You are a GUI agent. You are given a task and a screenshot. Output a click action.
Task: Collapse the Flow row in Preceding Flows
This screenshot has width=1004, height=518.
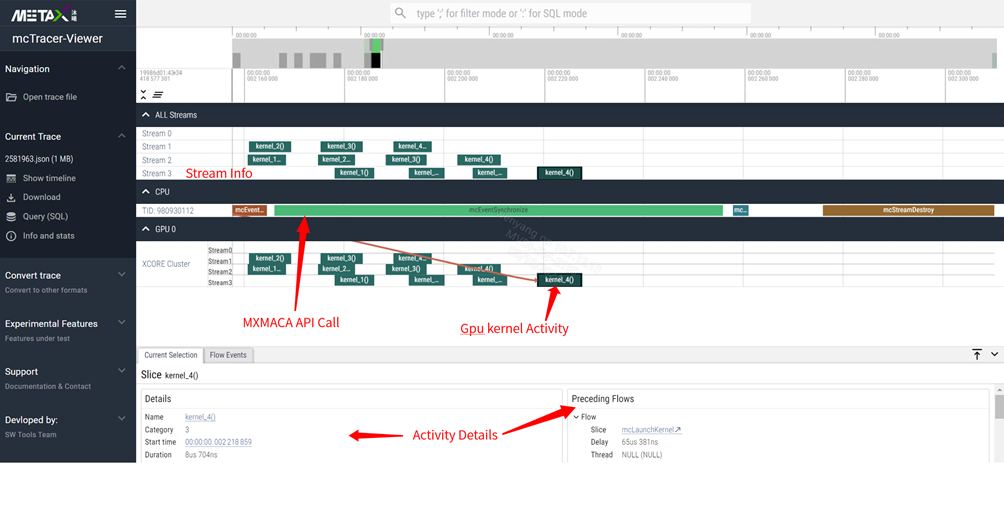coord(576,417)
